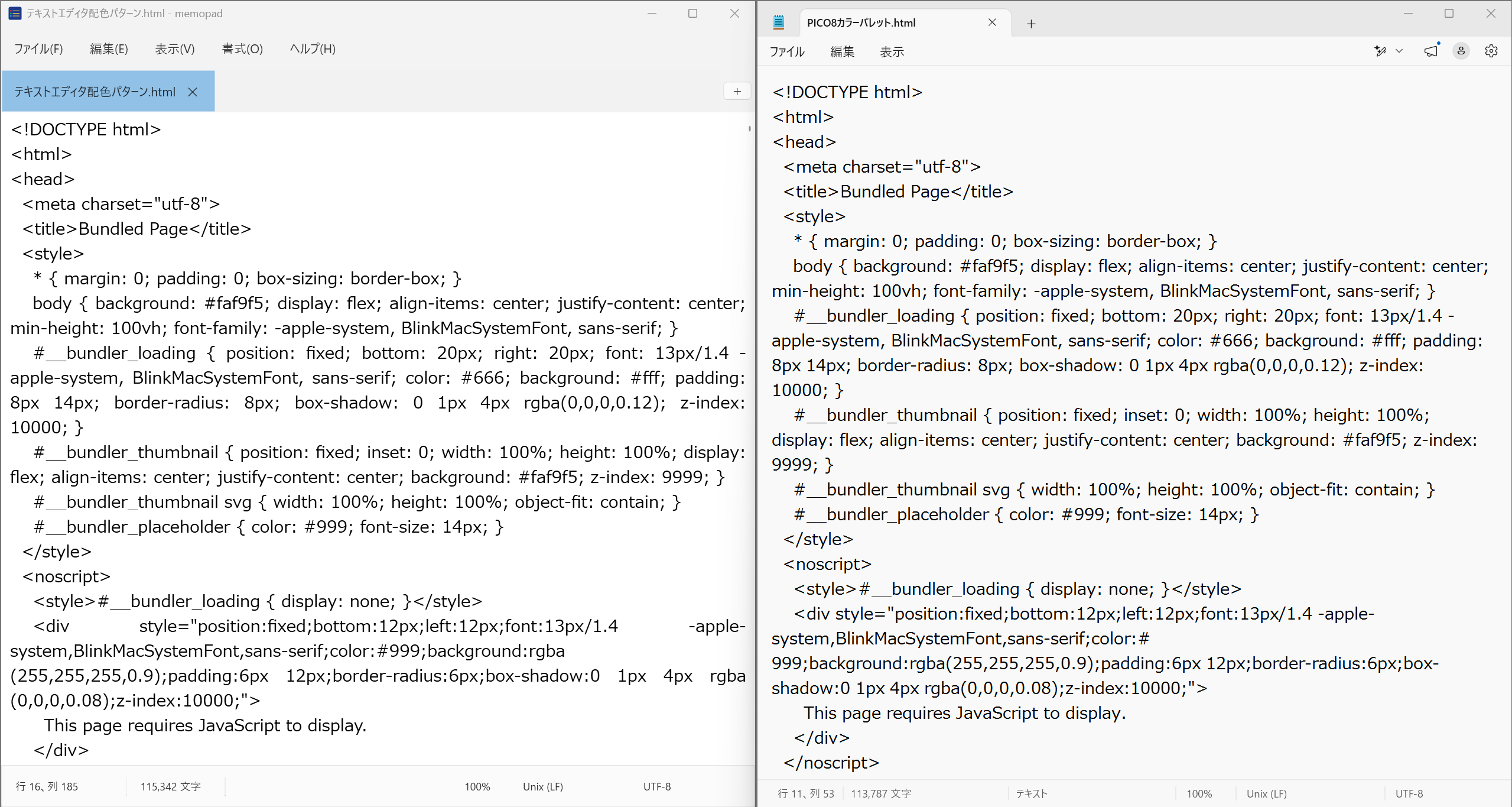Close the PICO8カラーパレット.html tab
The height and width of the screenshot is (807, 1512).
point(992,22)
